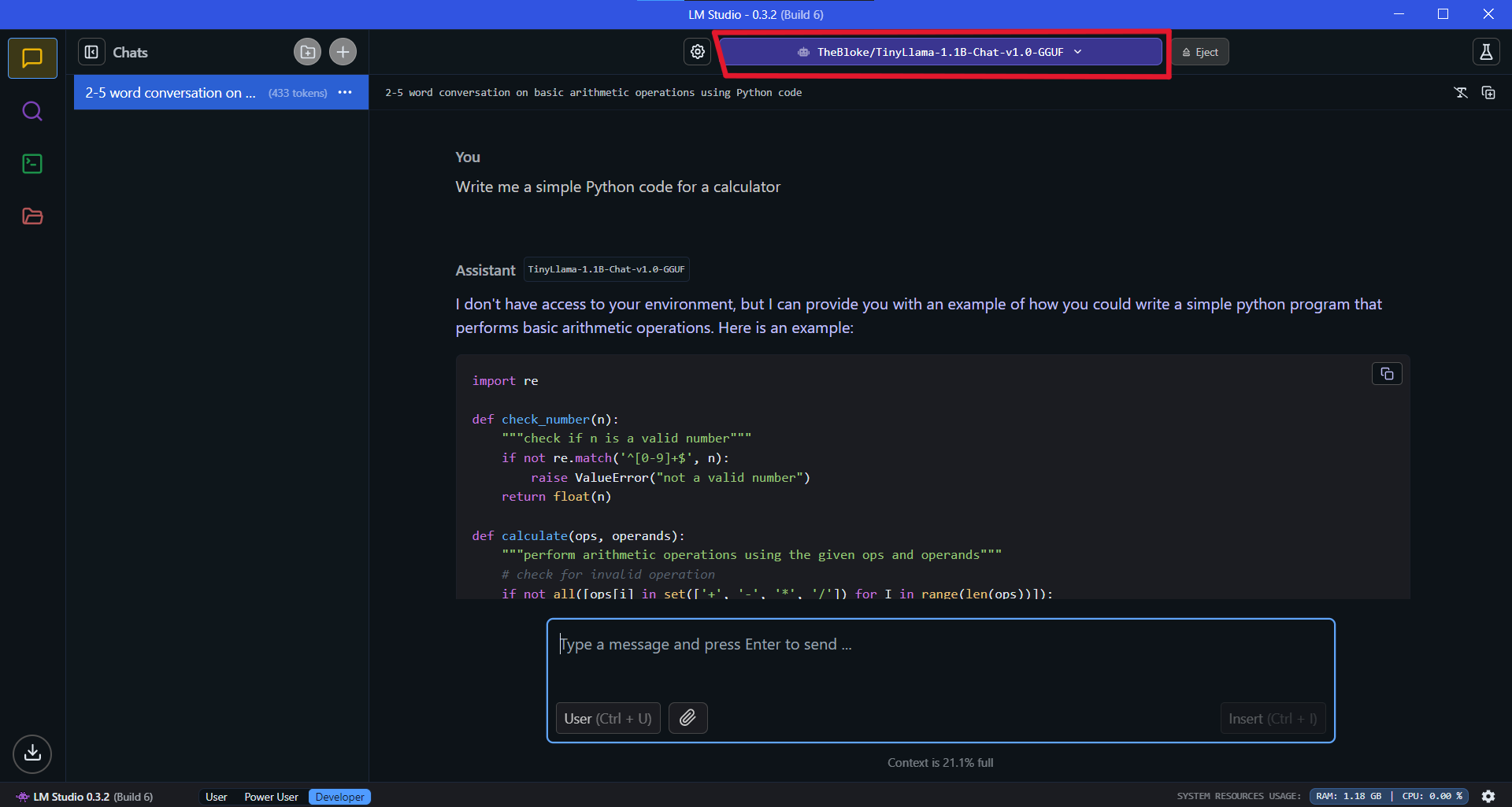Open model settings gear next to model selector
1512x807 pixels.
(698, 52)
